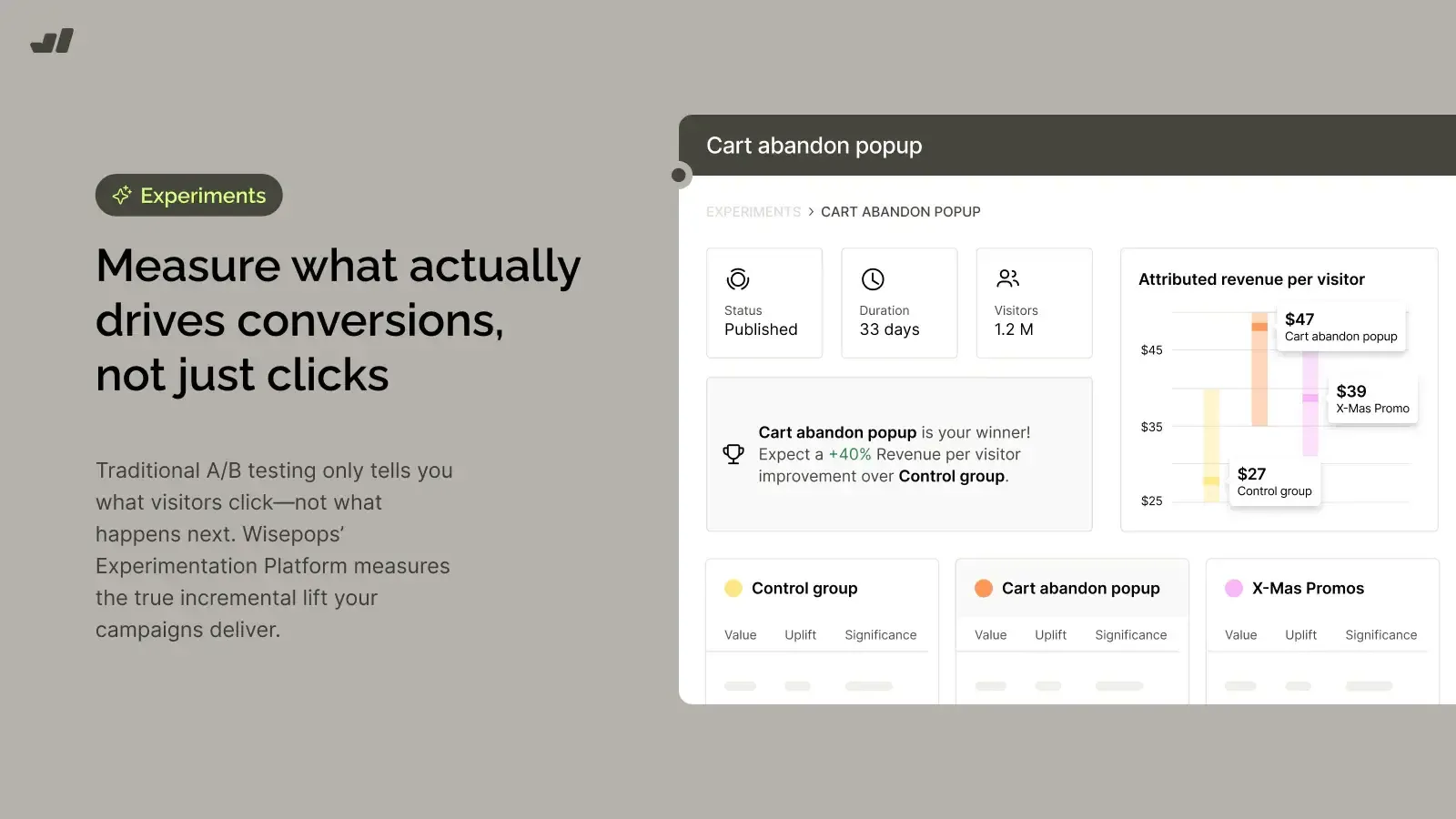Click the Wisepops logo in top-left corner
Screen dimensions: 1456x819
tap(52, 41)
